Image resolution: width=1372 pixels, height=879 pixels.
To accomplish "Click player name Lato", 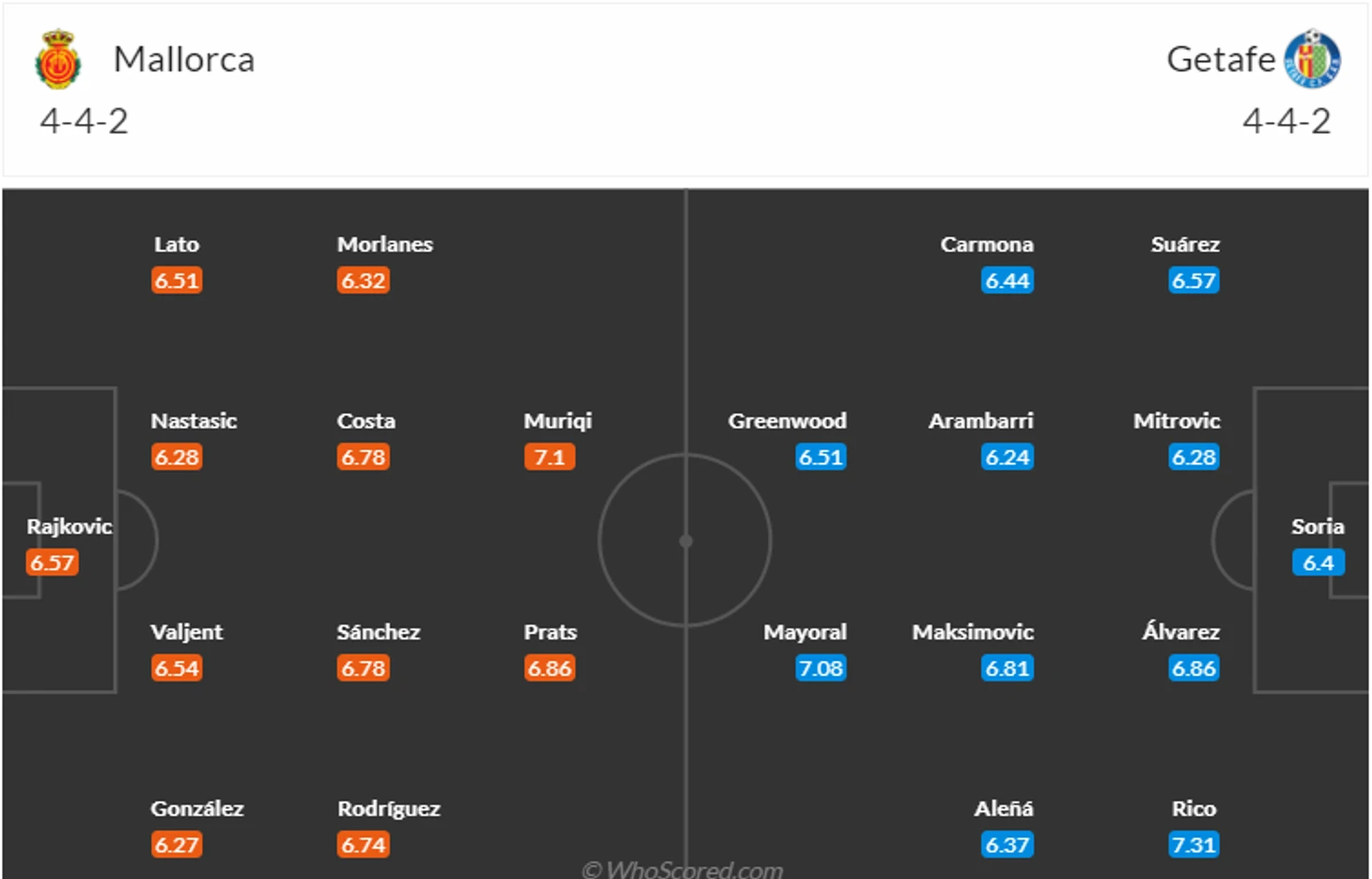I will [x=177, y=243].
